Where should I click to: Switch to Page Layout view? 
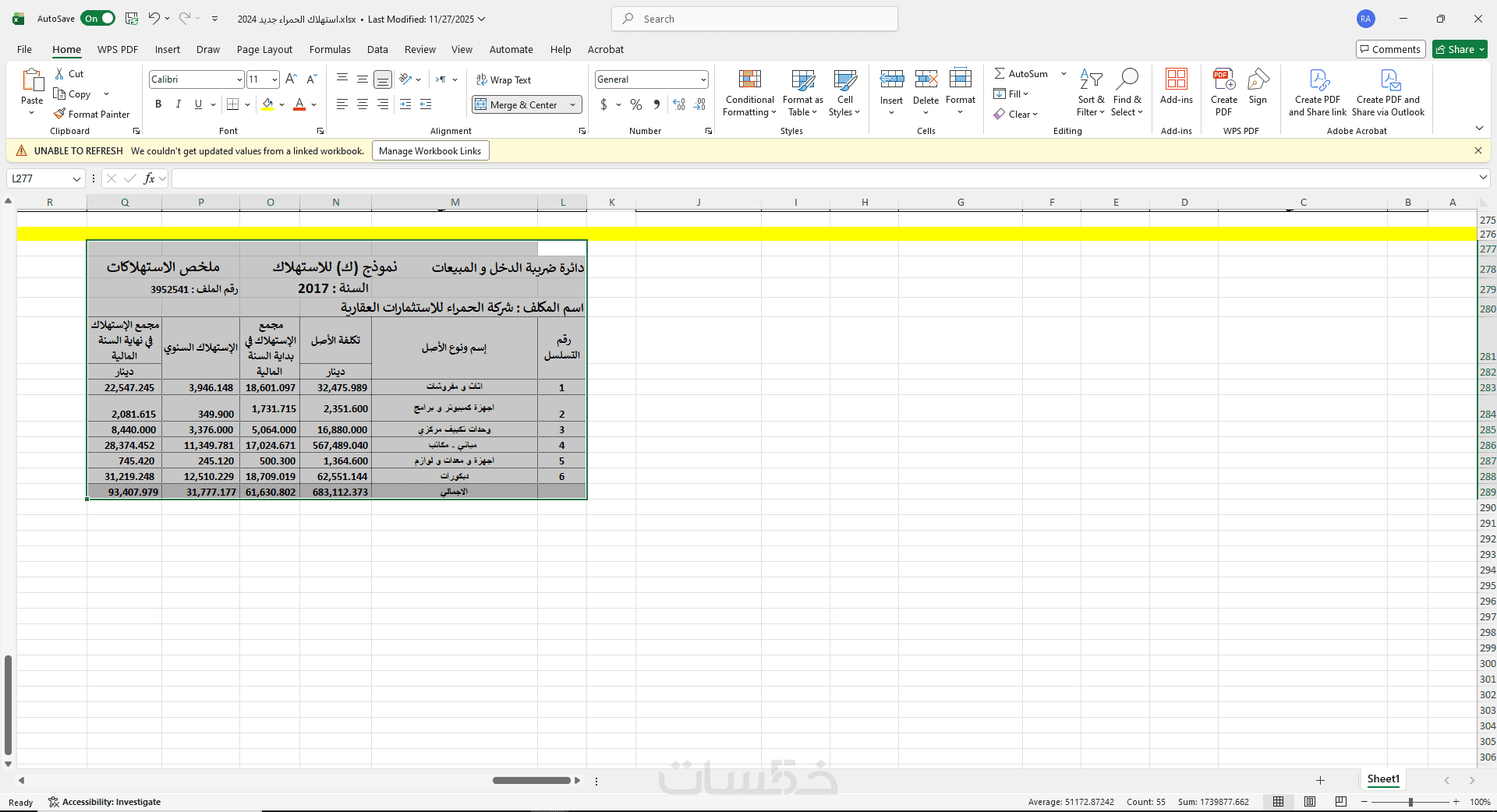click(1310, 802)
